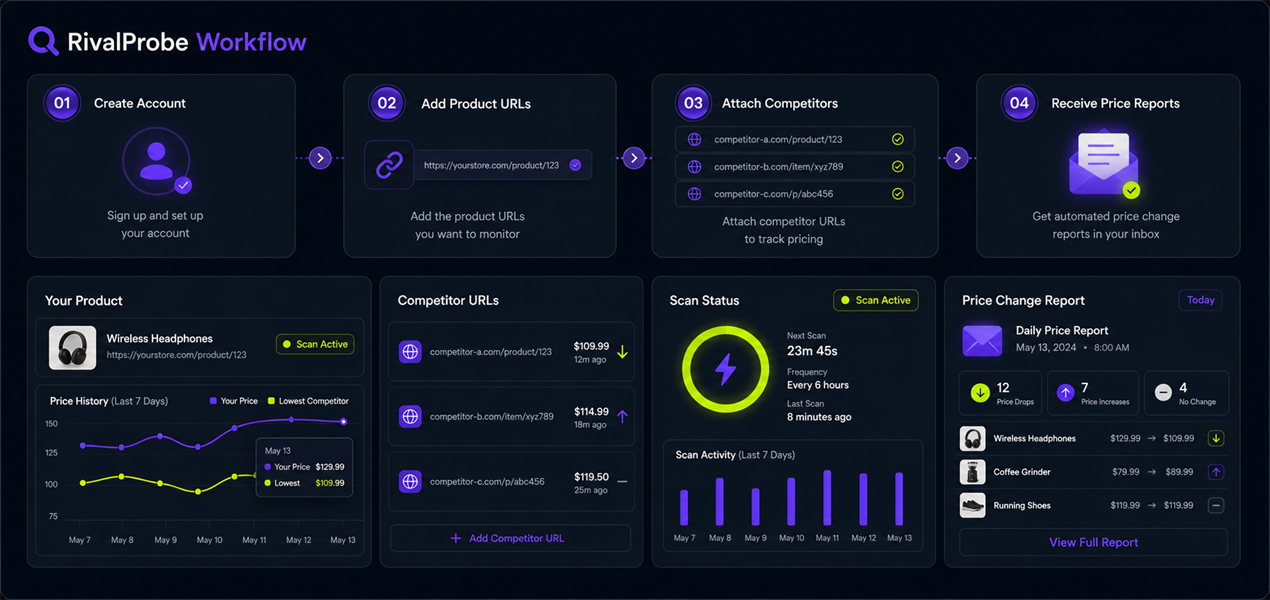Click 'May 13, 2024 • 8:00 AM' report date
This screenshot has height=600, width=1270.
1072,348
